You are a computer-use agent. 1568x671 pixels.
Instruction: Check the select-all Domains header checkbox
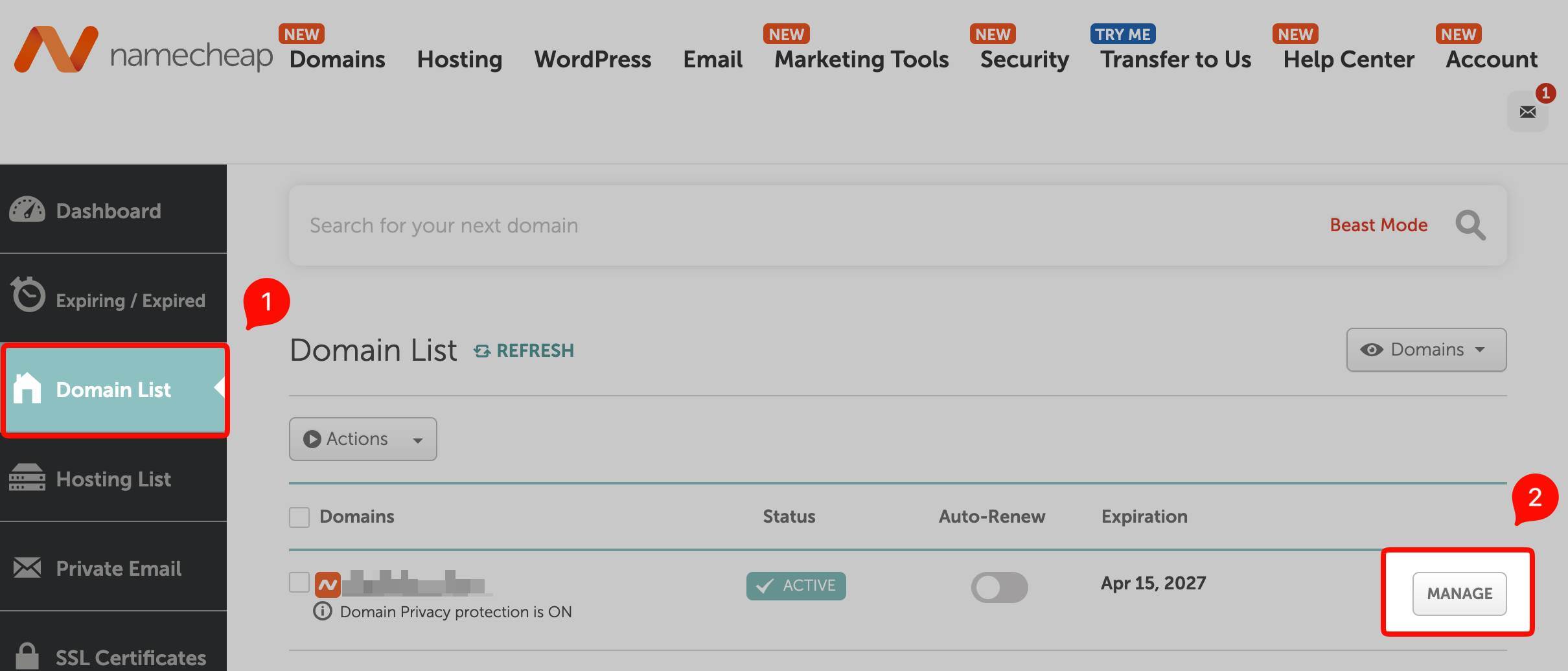coord(299,517)
